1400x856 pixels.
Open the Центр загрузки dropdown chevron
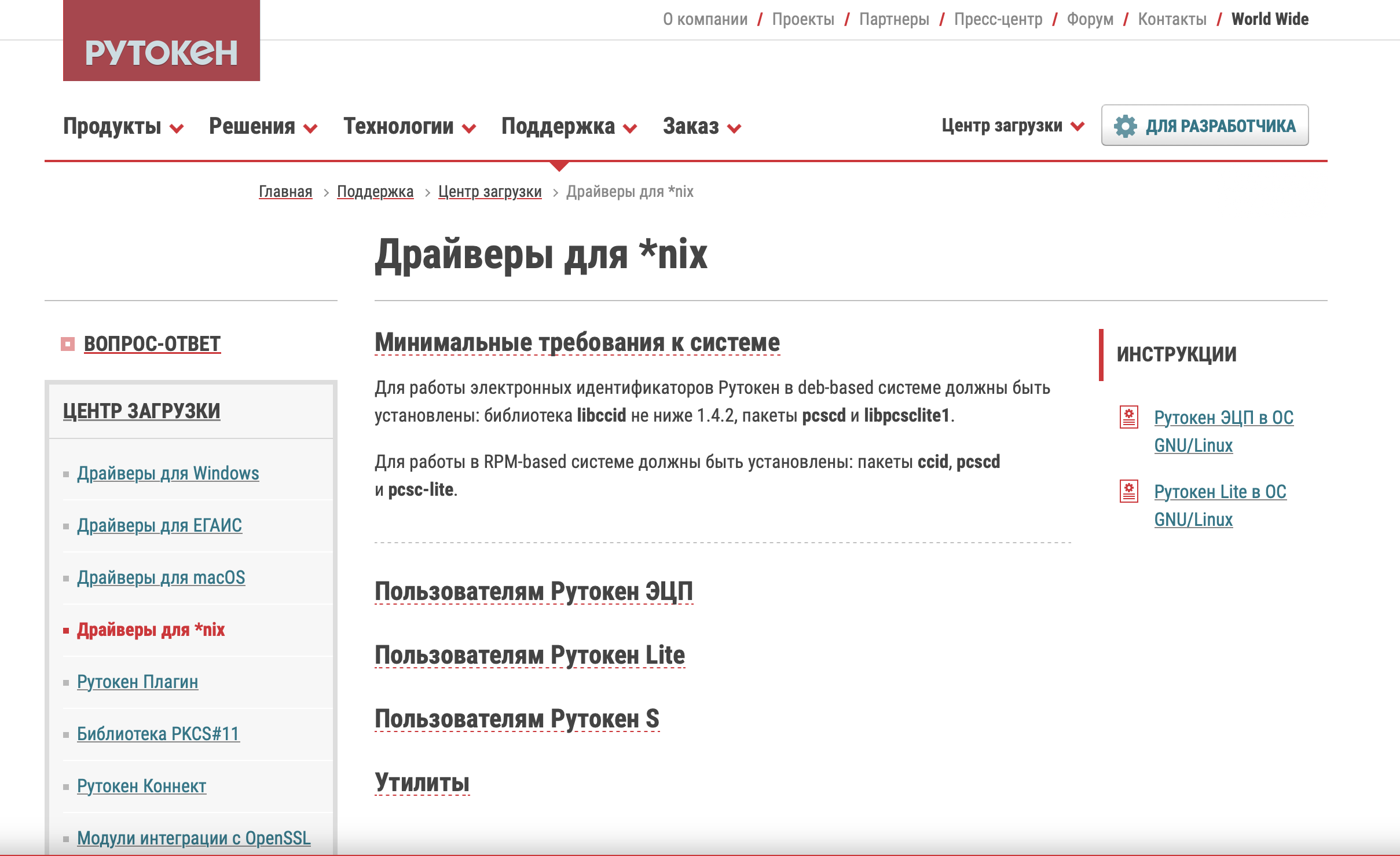pyautogui.click(x=1078, y=126)
